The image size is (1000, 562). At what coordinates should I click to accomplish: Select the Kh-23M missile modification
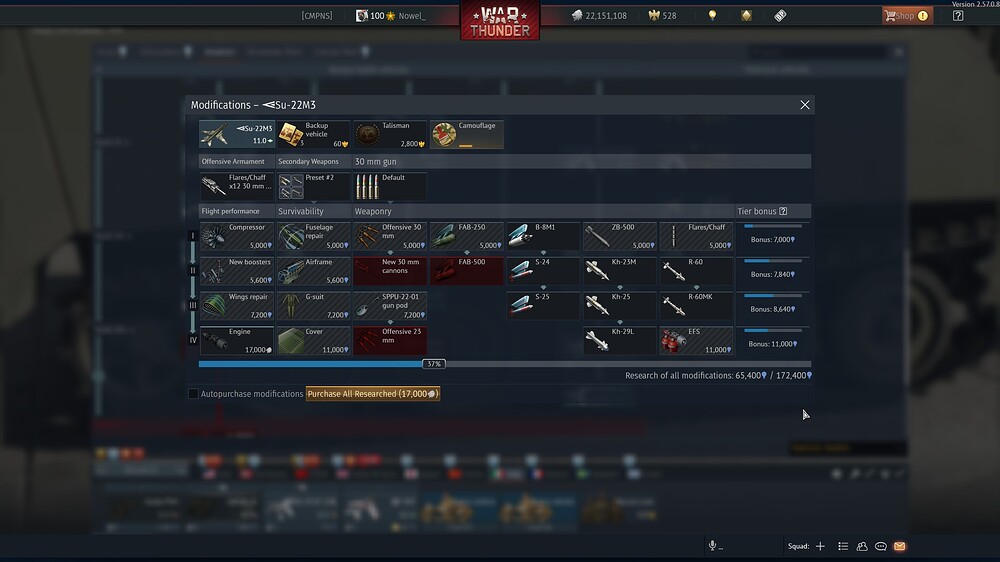point(619,271)
